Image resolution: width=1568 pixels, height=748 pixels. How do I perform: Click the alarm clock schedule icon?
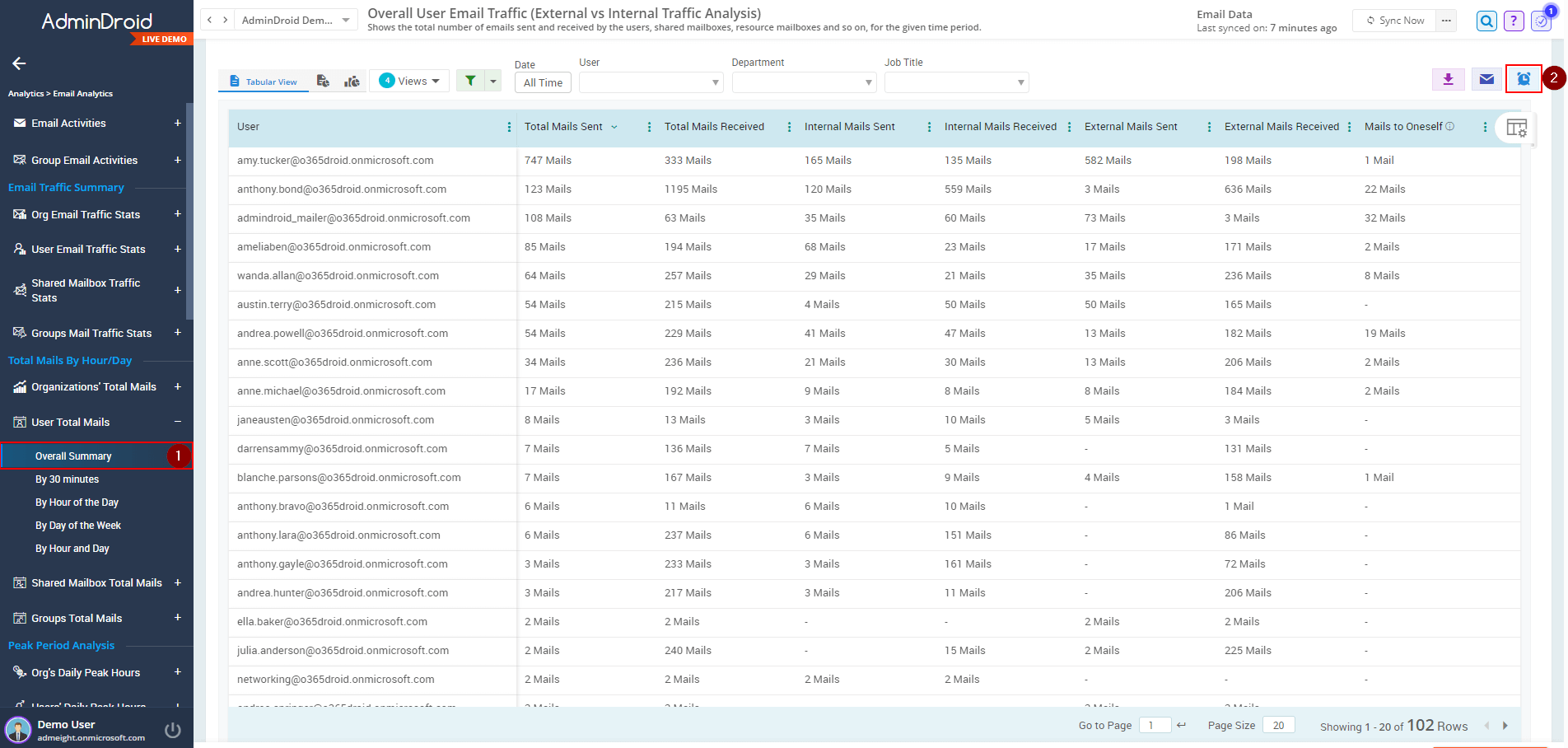coord(1523,79)
